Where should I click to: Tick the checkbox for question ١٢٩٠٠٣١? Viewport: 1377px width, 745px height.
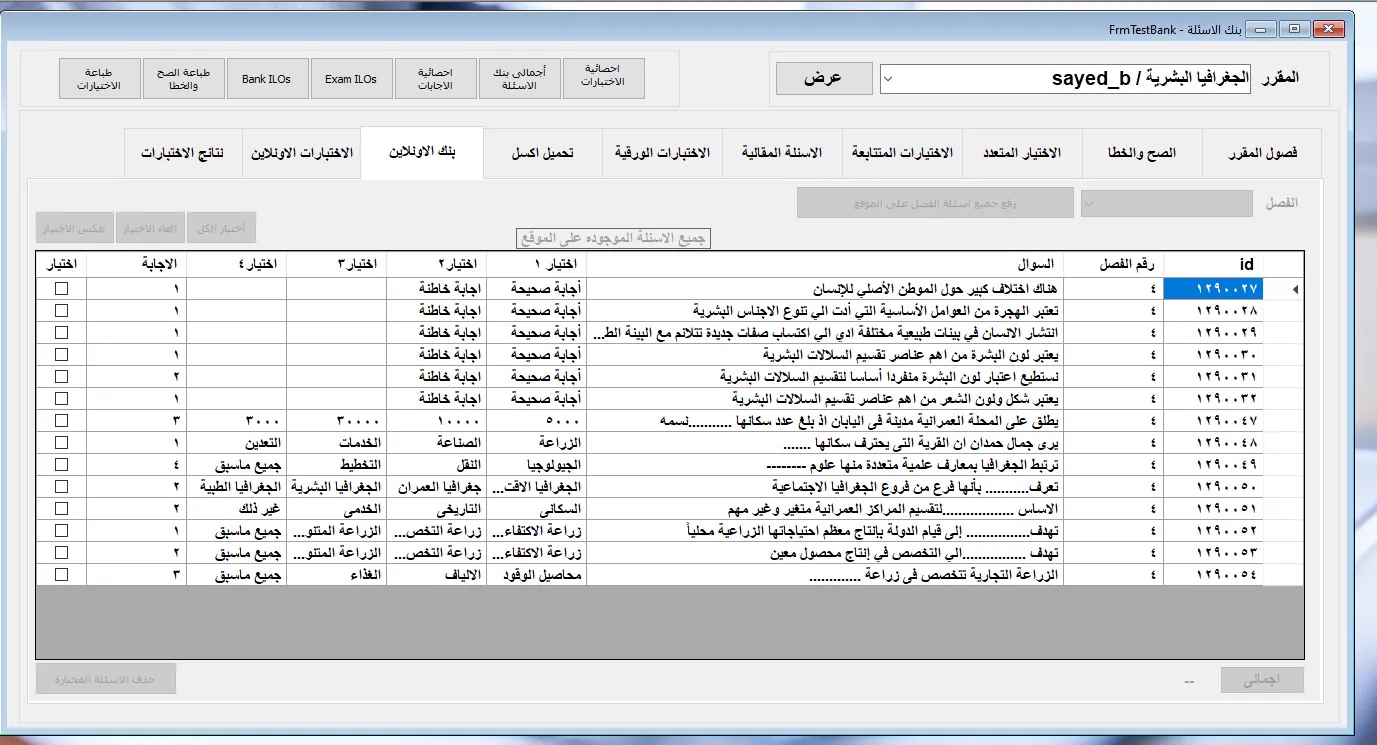[x=62, y=376]
